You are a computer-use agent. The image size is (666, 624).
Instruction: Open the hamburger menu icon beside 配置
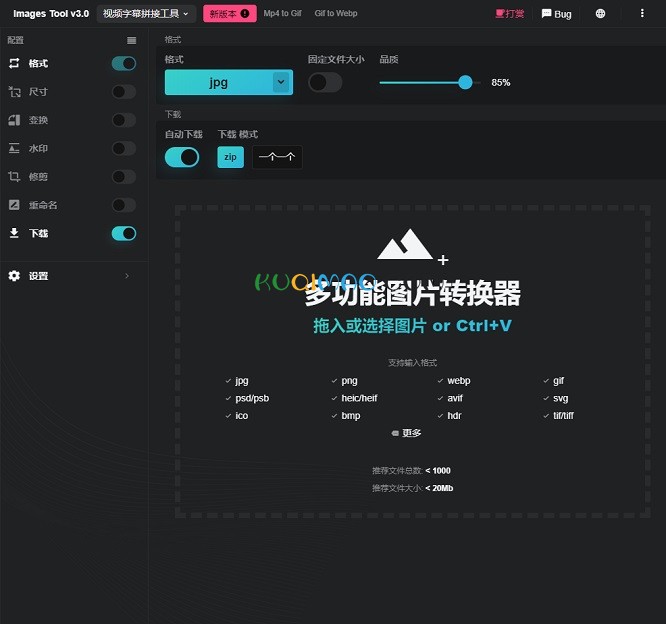[x=132, y=40]
